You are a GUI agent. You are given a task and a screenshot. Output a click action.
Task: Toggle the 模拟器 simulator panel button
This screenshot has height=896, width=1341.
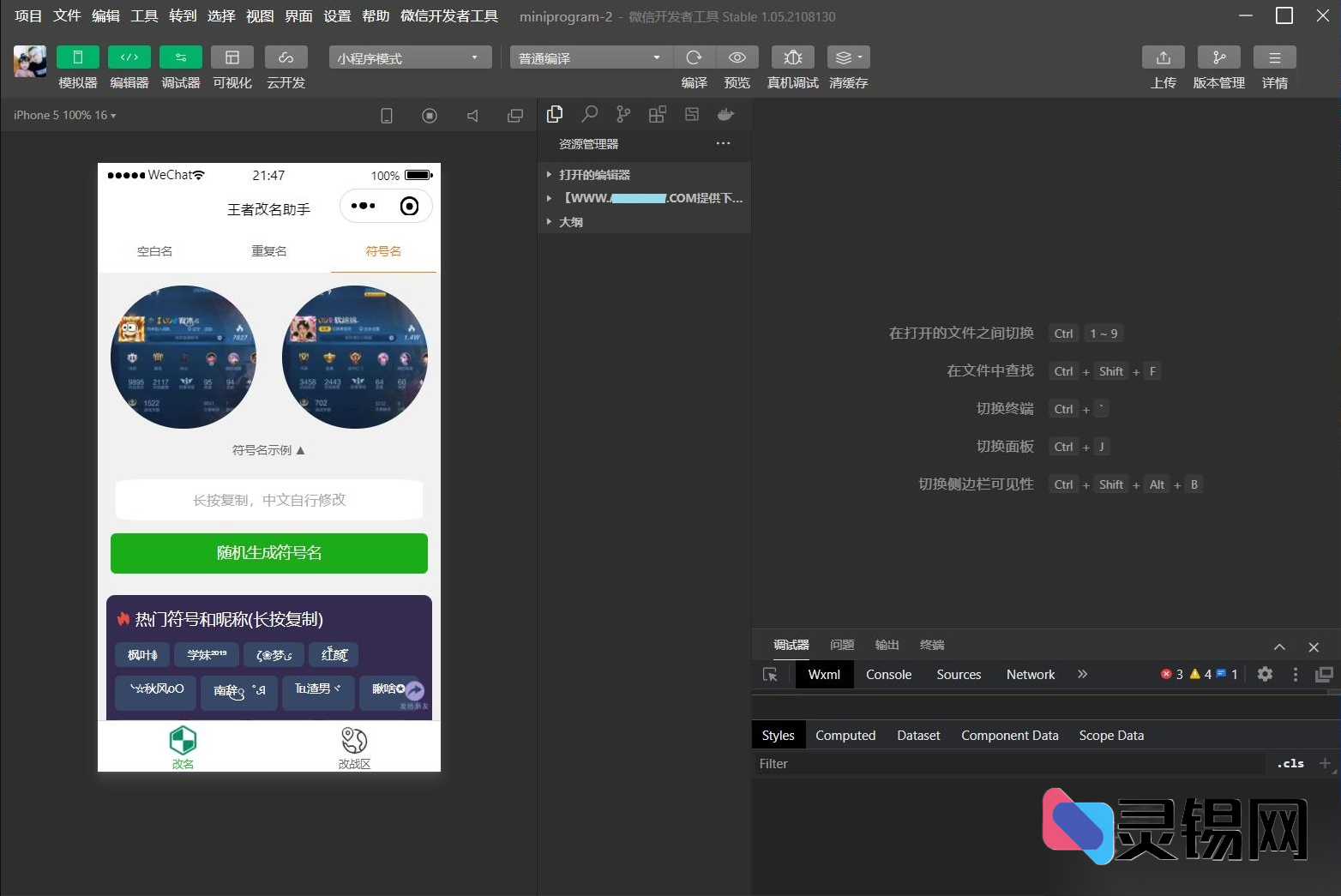click(77, 57)
